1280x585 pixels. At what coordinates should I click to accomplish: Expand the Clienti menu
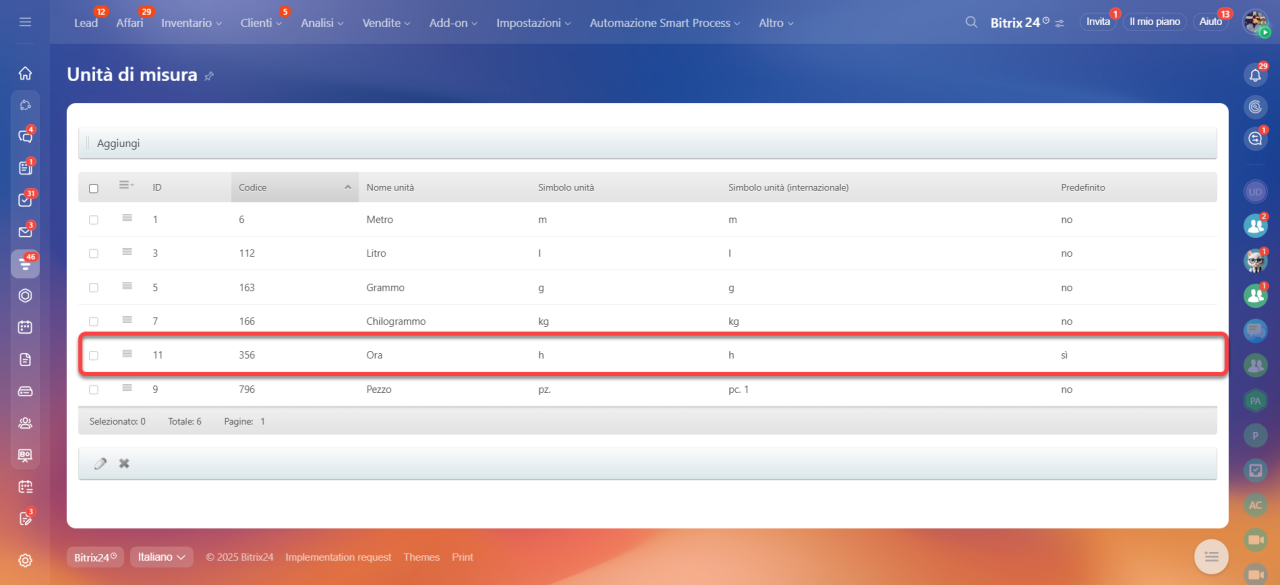click(x=261, y=22)
